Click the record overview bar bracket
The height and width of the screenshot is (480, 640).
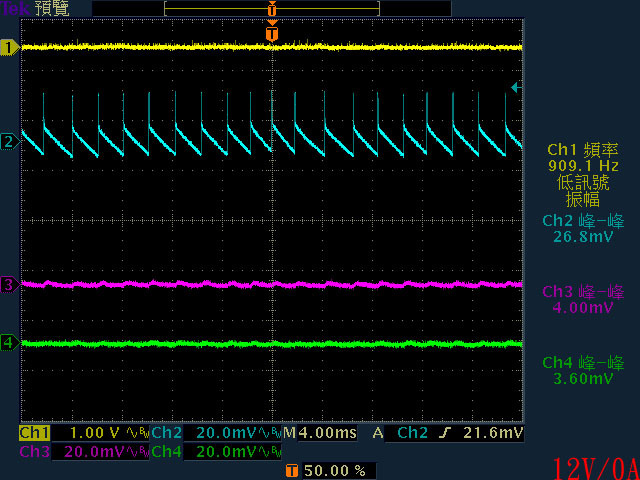pyautogui.click(x=272, y=9)
